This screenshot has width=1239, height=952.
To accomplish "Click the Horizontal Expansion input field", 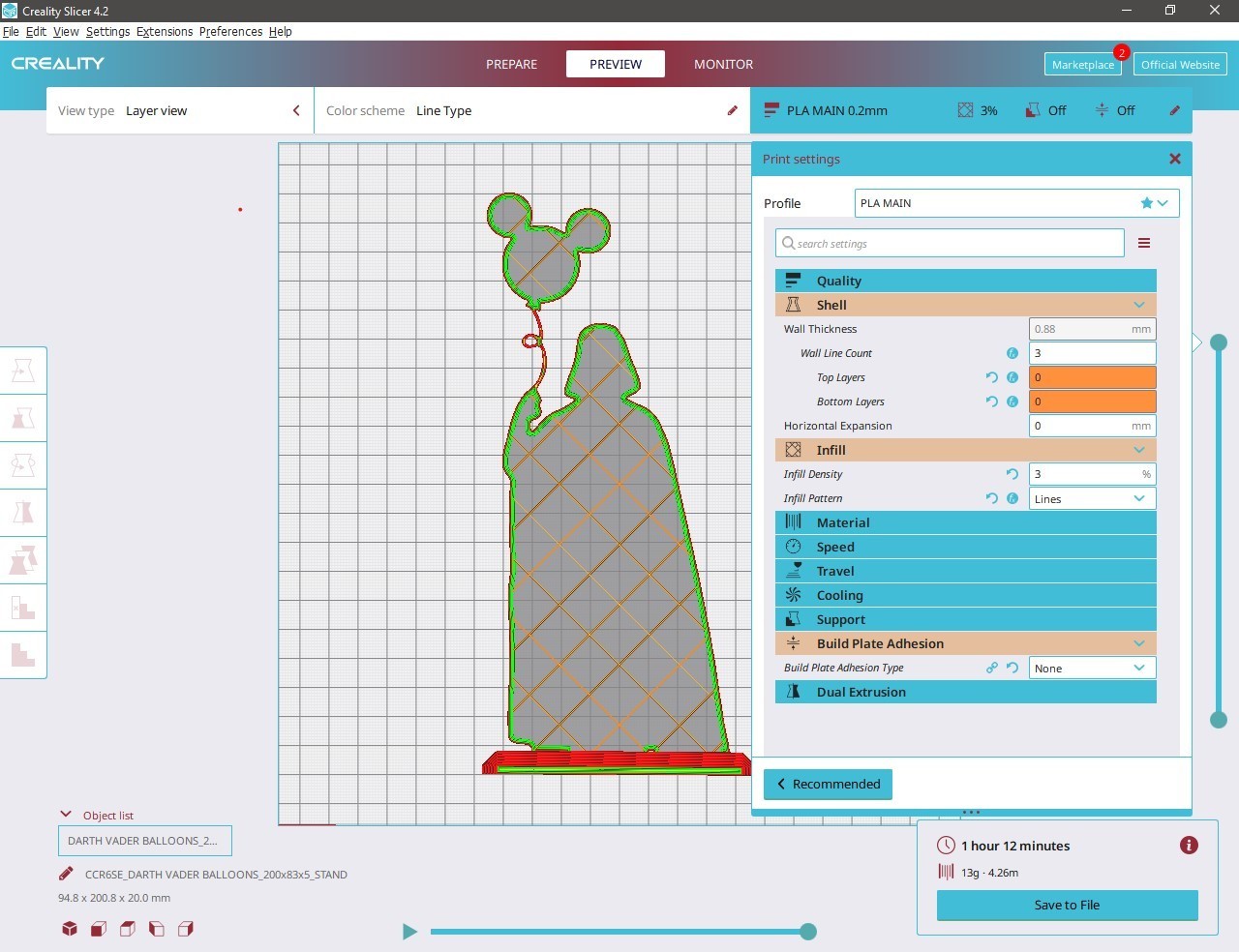I will pos(1092,426).
